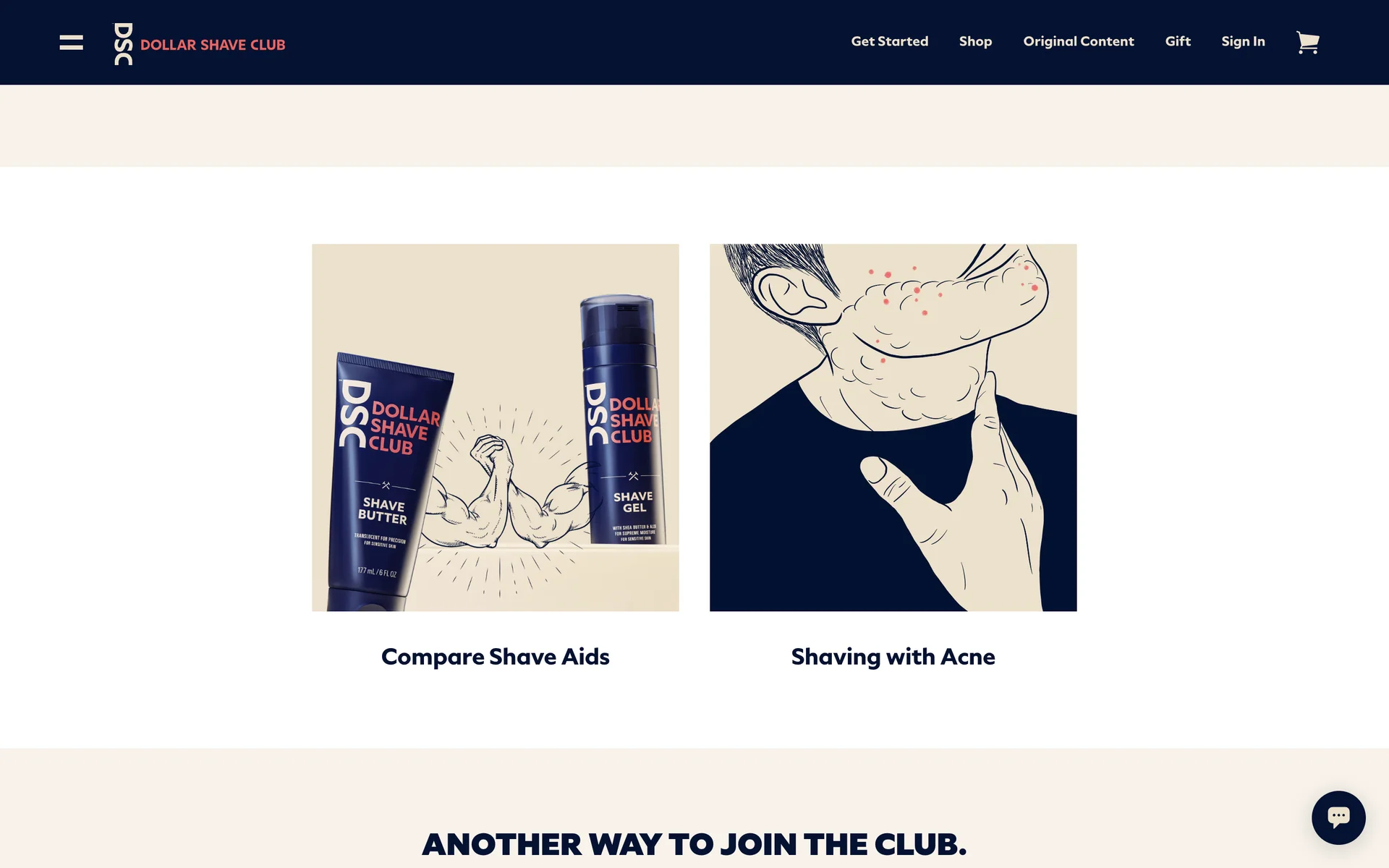This screenshot has width=1389, height=868.
Task: Click the Shave Gel can picture
Action: (x=624, y=420)
